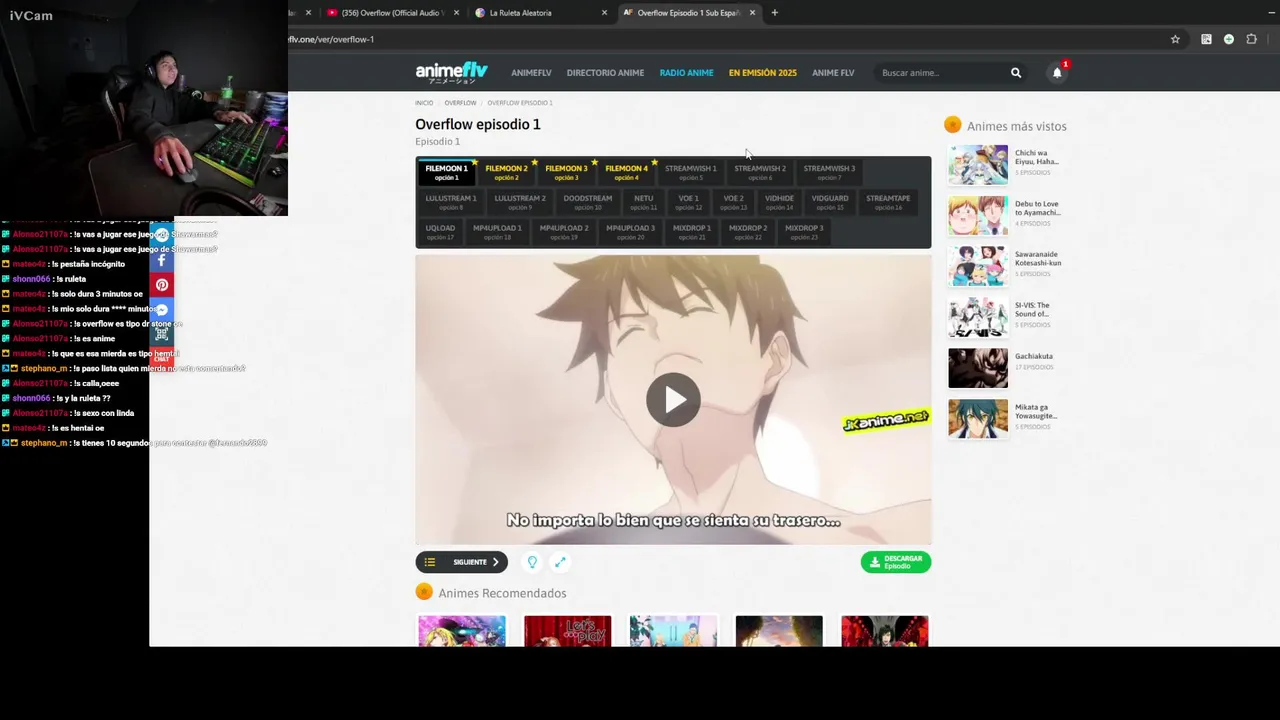This screenshot has height=720, width=1280.
Task: Click the search magnifier icon
Action: tap(1016, 73)
